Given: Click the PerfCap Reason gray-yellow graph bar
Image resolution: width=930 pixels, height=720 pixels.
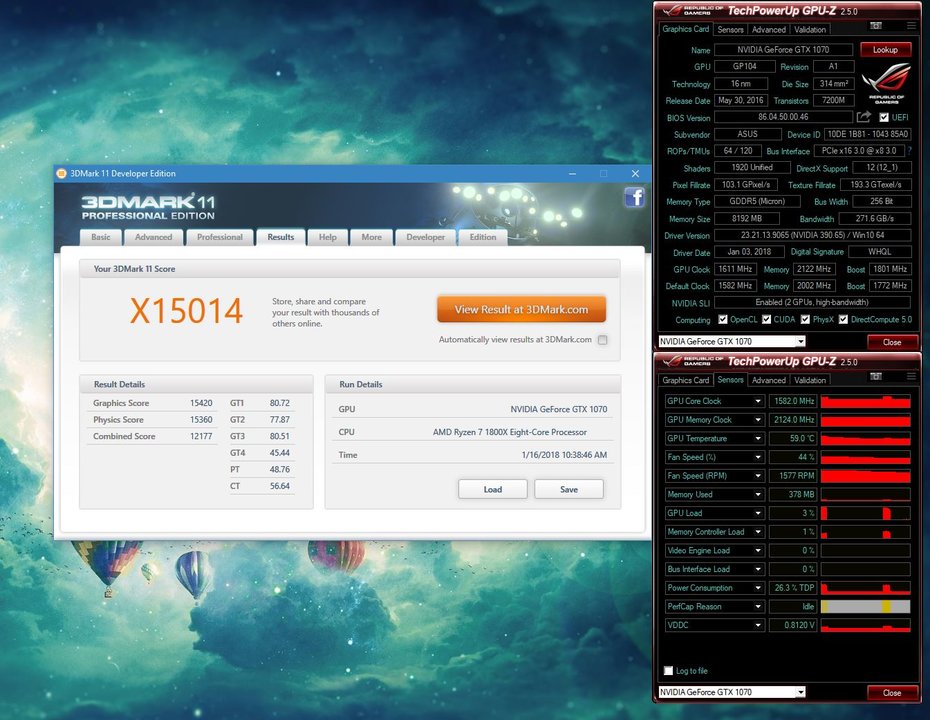Looking at the screenshot, I should [x=865, y=607].
